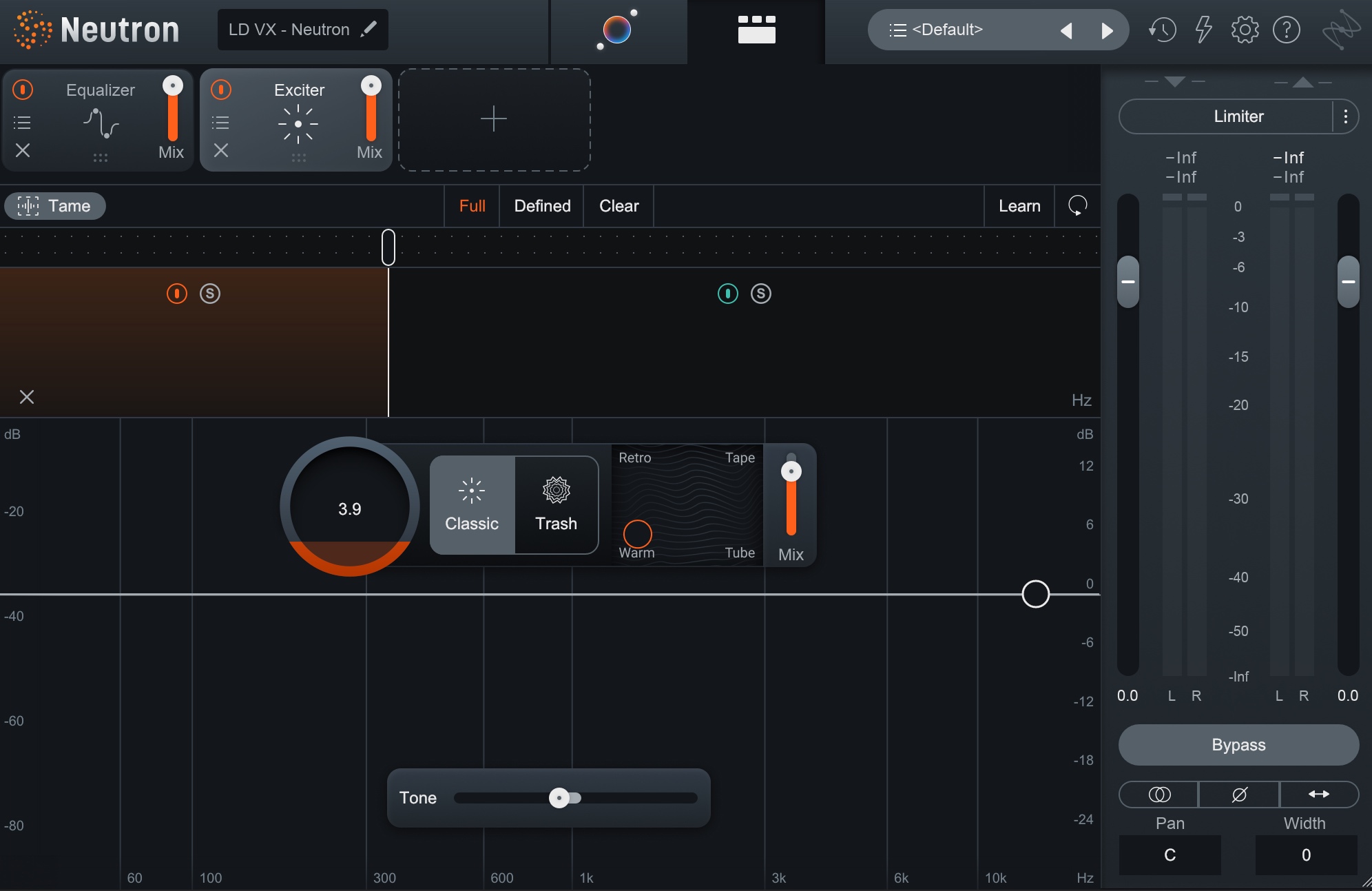Image resolution: width=1372 pixels, height=891 pixels.
Task: Select the Equalizer curve icon
Action: (101, 123)
